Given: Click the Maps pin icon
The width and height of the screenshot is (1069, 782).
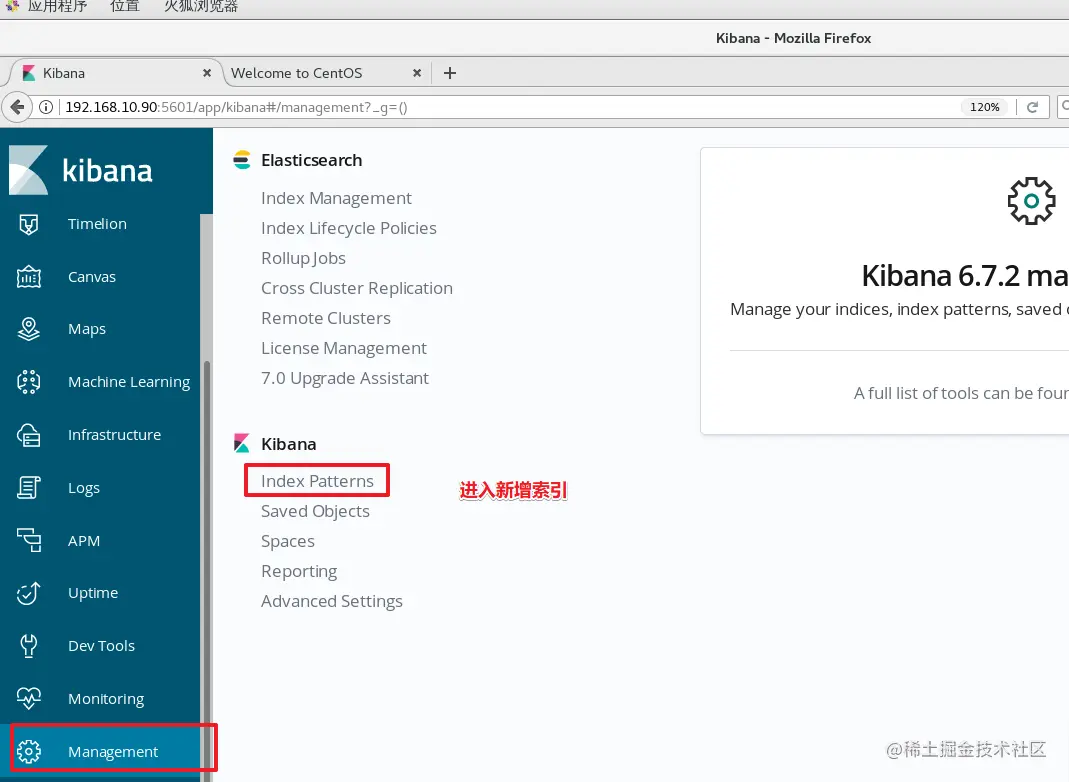Looking at the screenshot, I should [x=29, y=329].
